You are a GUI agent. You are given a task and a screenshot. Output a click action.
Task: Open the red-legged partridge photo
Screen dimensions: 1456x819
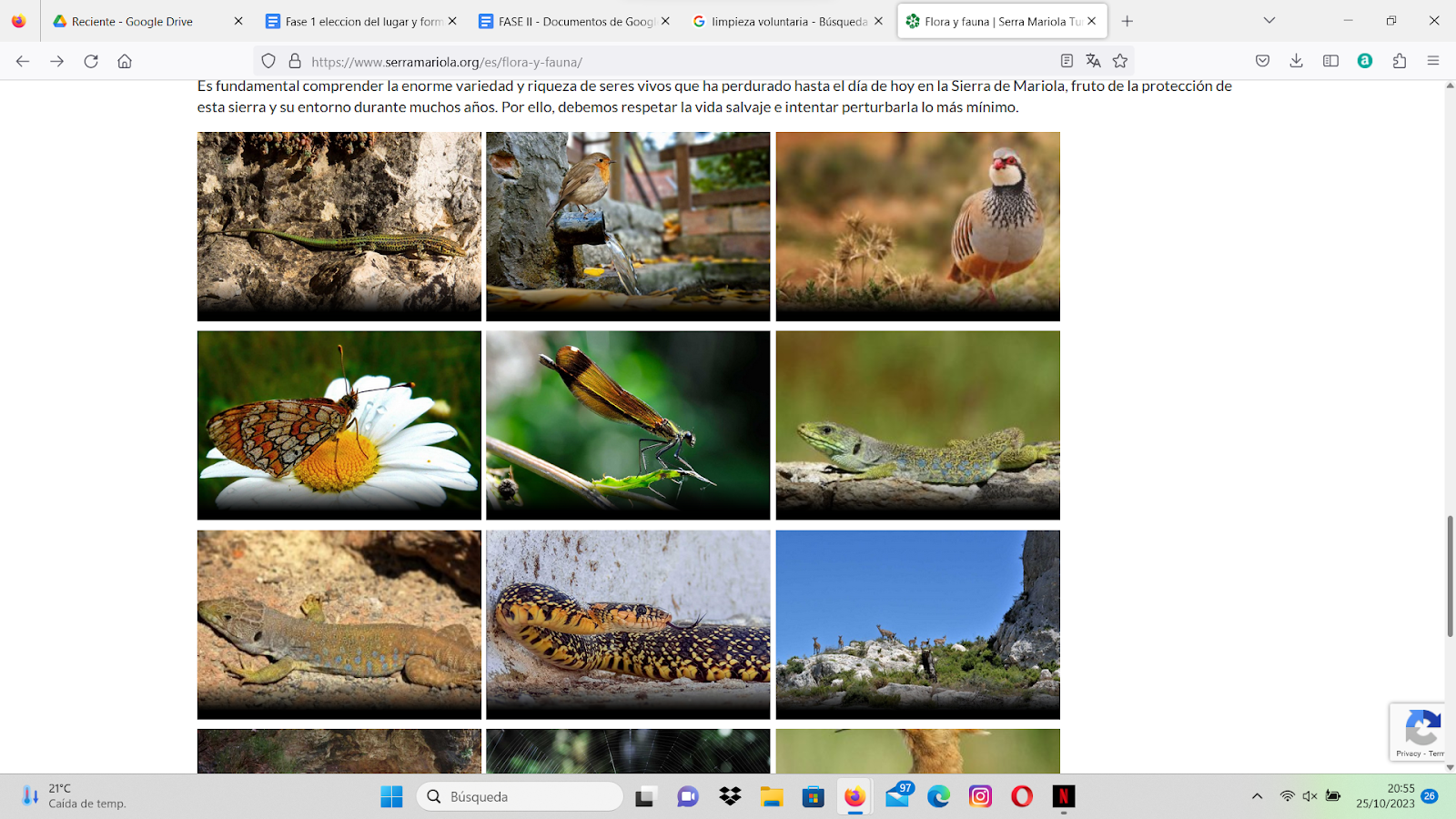918,227
